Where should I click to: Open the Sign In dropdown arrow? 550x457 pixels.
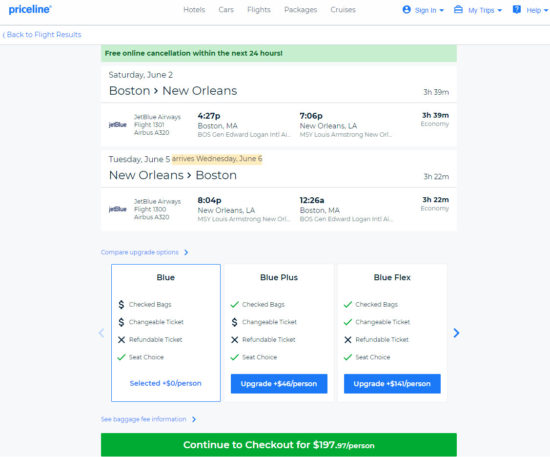point(442,10)
